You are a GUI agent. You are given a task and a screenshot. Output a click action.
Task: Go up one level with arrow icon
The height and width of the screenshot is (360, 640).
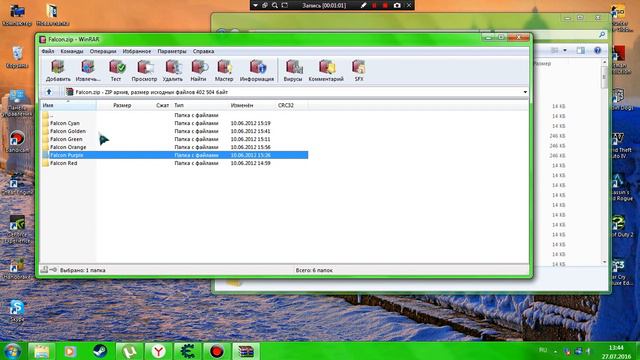[x=49, y=92]
